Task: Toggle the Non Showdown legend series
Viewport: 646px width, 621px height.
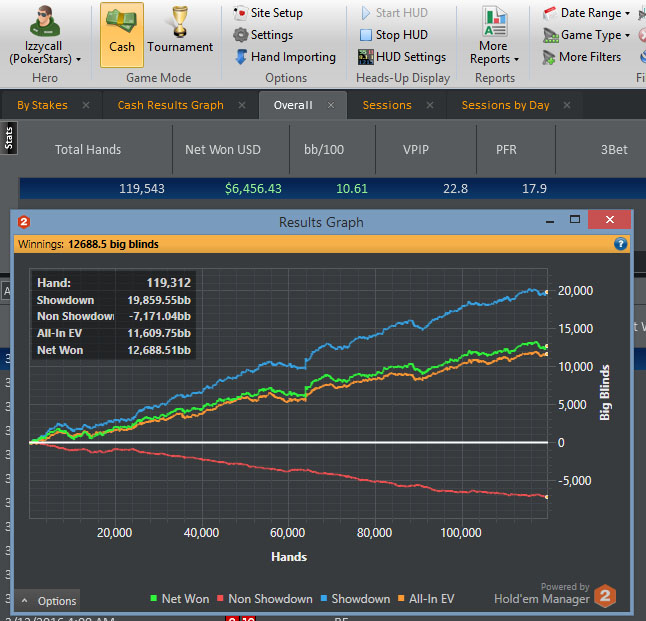Action: tap(265, 599)
